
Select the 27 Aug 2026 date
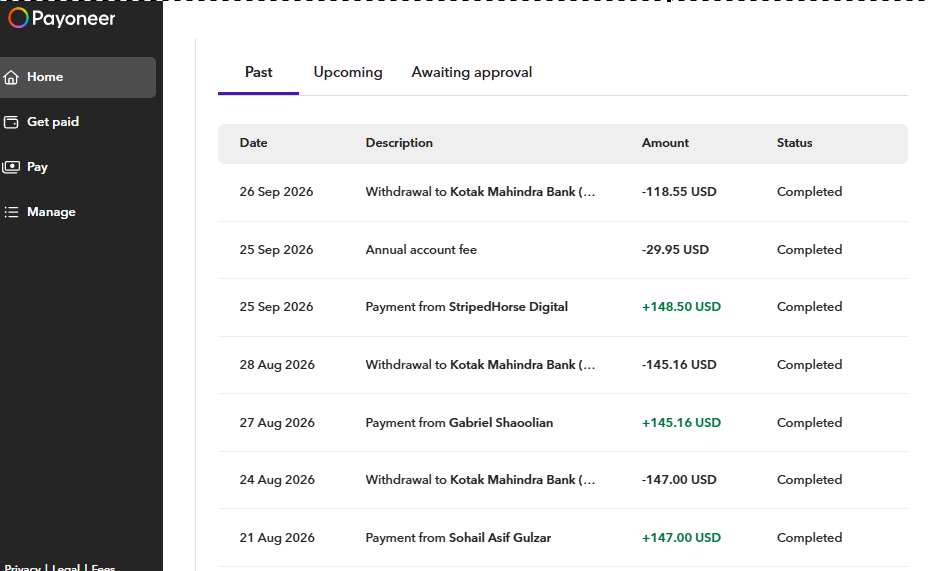pyautogui.click(x=277, y=422)
